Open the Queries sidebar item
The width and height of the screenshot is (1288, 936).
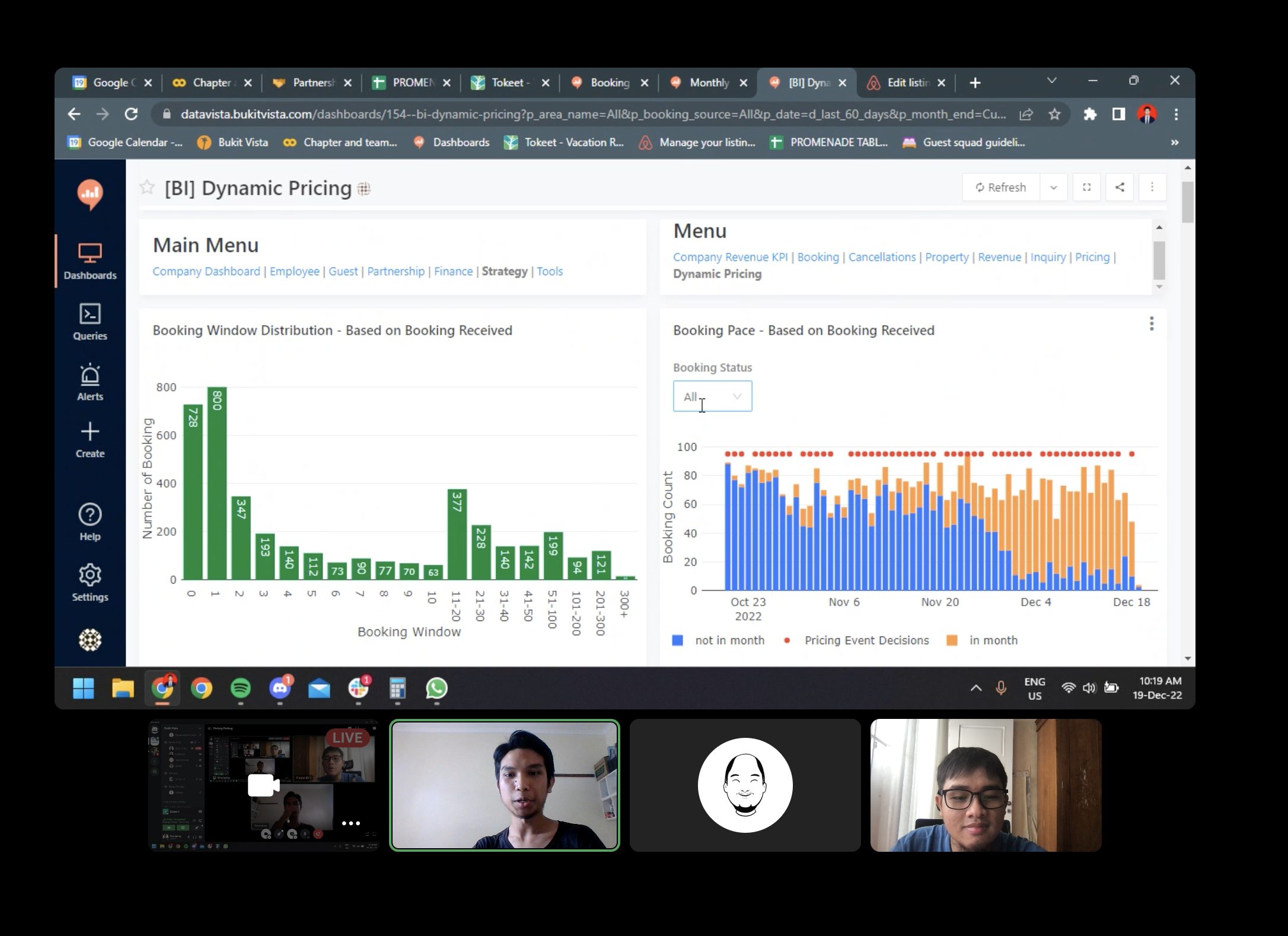tap(90, 321)
